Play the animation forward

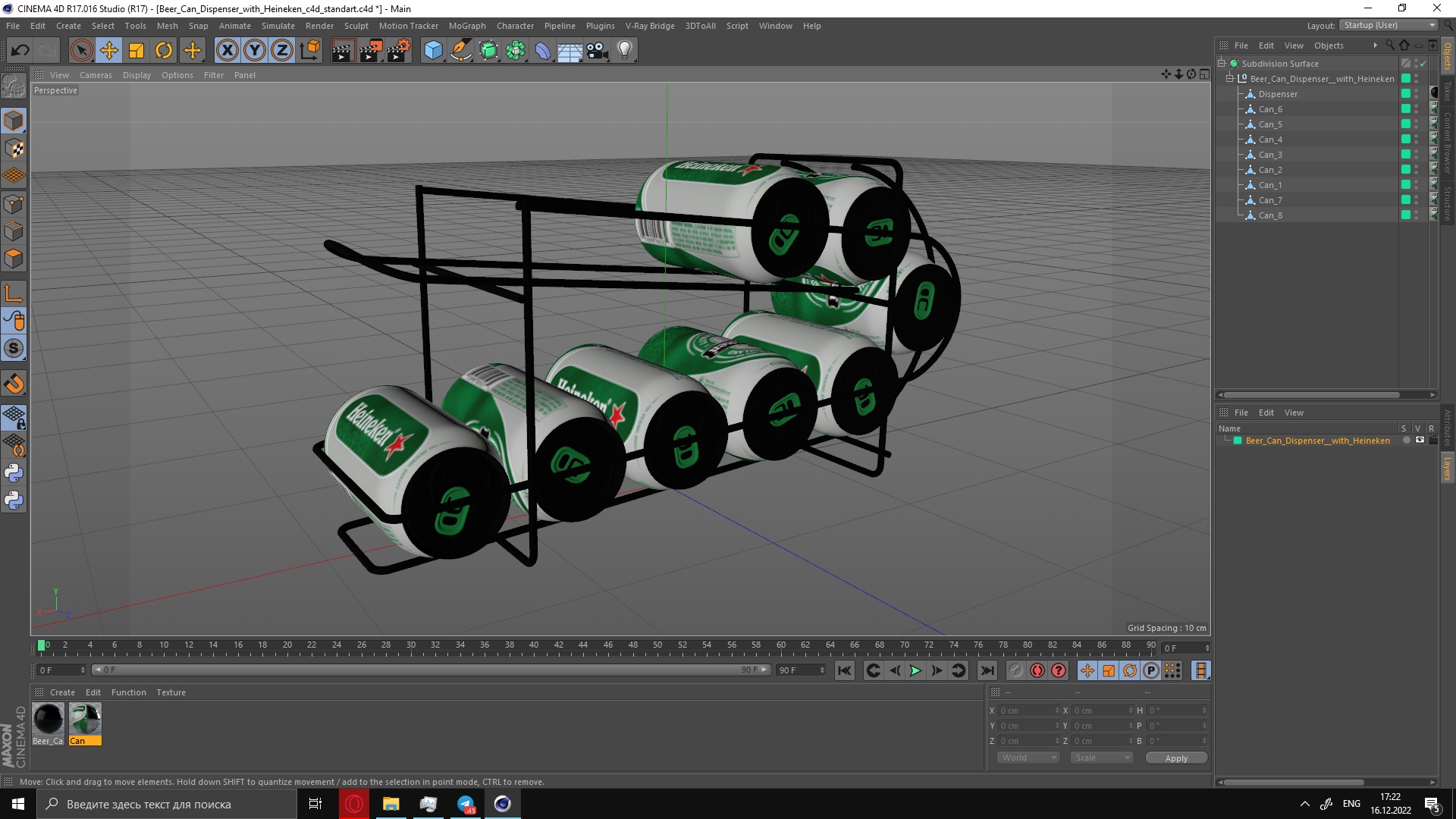pyautogui.click(x=915, y=670)
